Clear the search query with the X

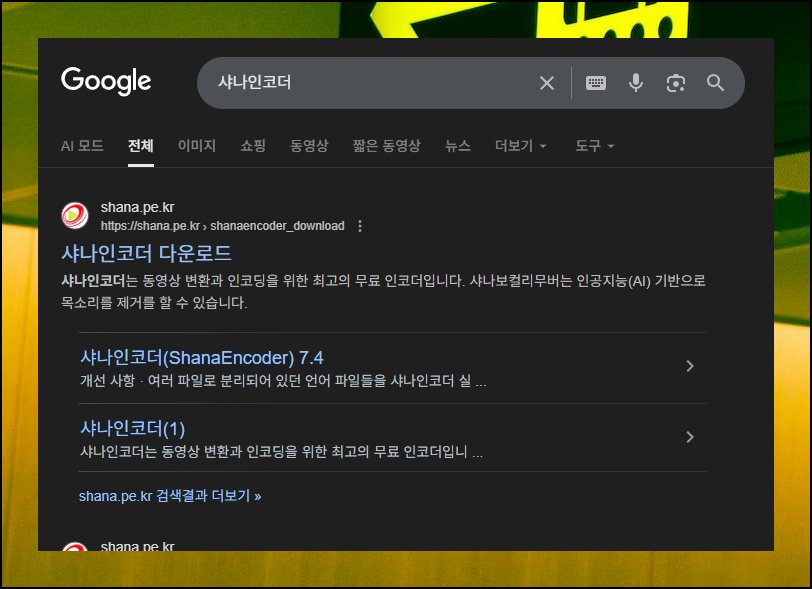(547, 83)
